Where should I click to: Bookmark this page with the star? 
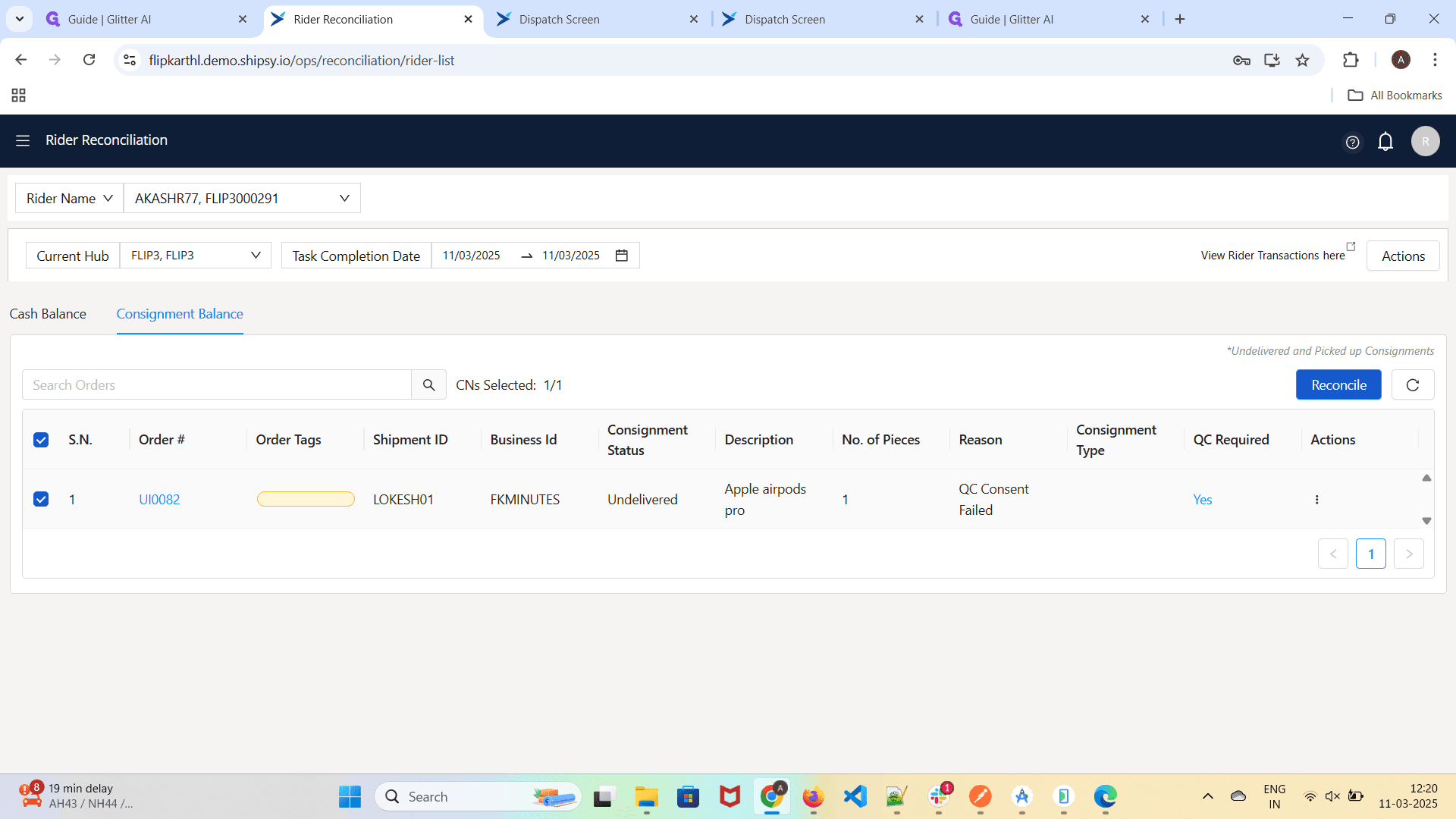click(x=1302, y=60)
